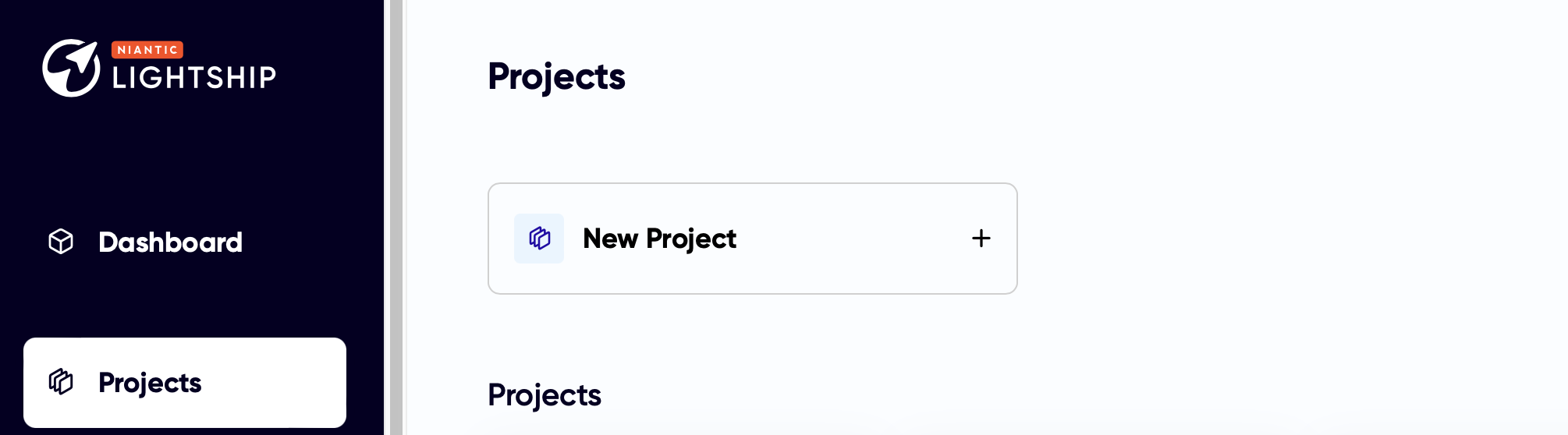The image size is (1568, 435).
Task: Click empty space inside the New Project card
Action: [x=850, y=239]
